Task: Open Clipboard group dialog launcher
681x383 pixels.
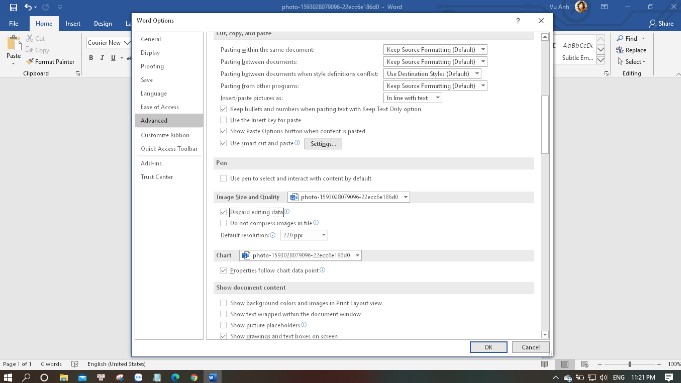Action: [78, 73]
